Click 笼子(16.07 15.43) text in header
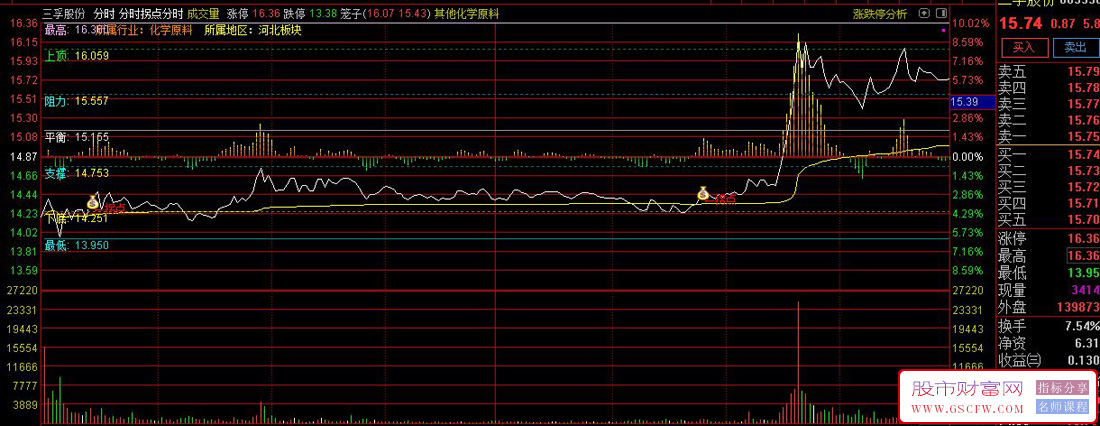Image resolution: width=1100 pixels, height=426 pixels. coord(385,13)
